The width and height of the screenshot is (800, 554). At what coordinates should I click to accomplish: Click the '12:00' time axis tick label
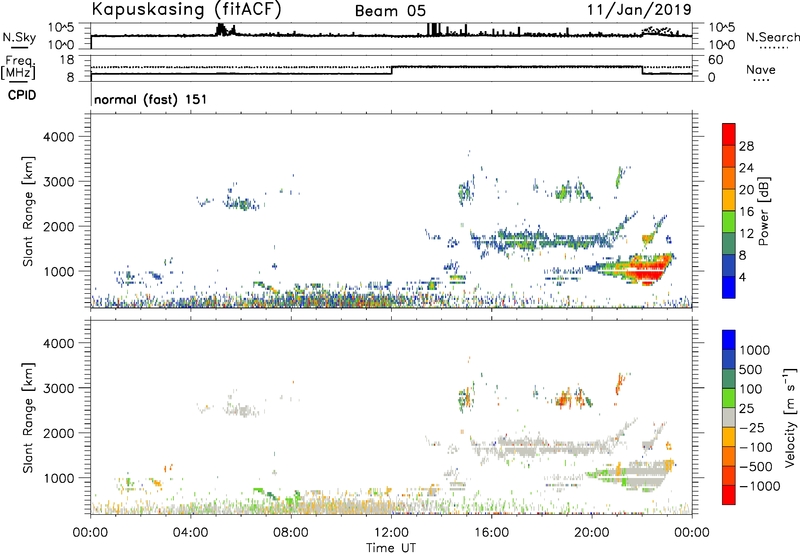point(391,533)
